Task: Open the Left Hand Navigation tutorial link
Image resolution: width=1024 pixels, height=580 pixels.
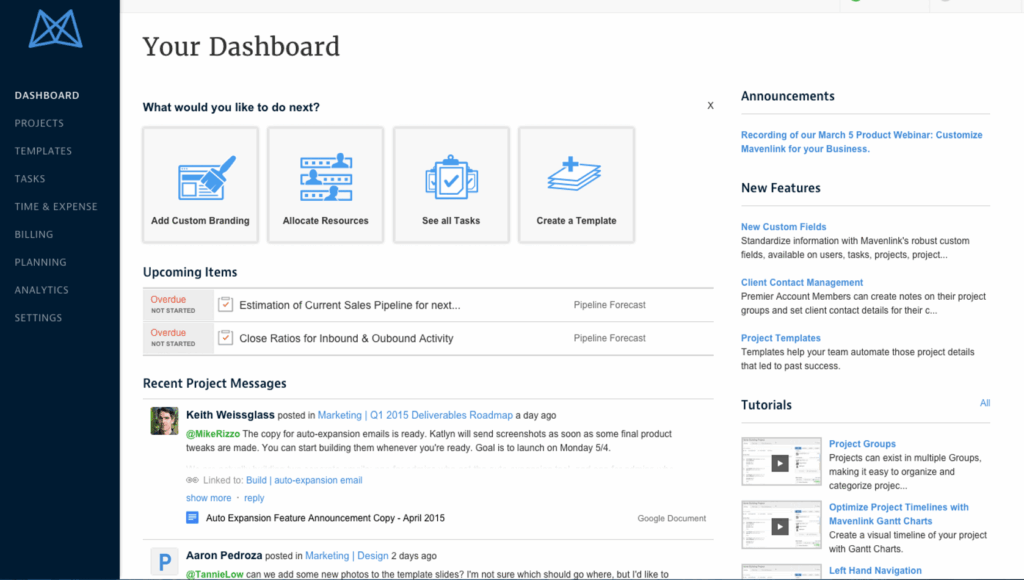Action: click(875, 570)
